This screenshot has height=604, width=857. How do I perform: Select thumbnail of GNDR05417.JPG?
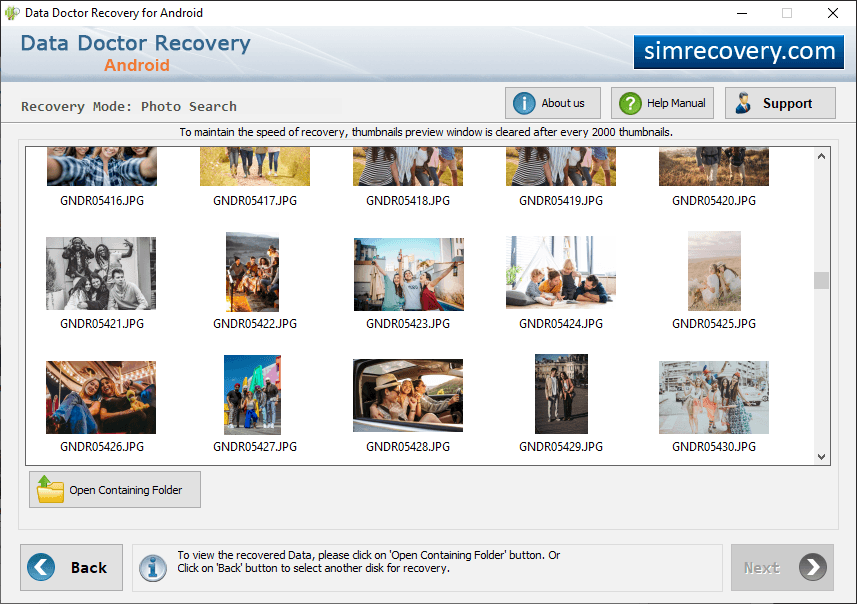click(x=255, y=166)
